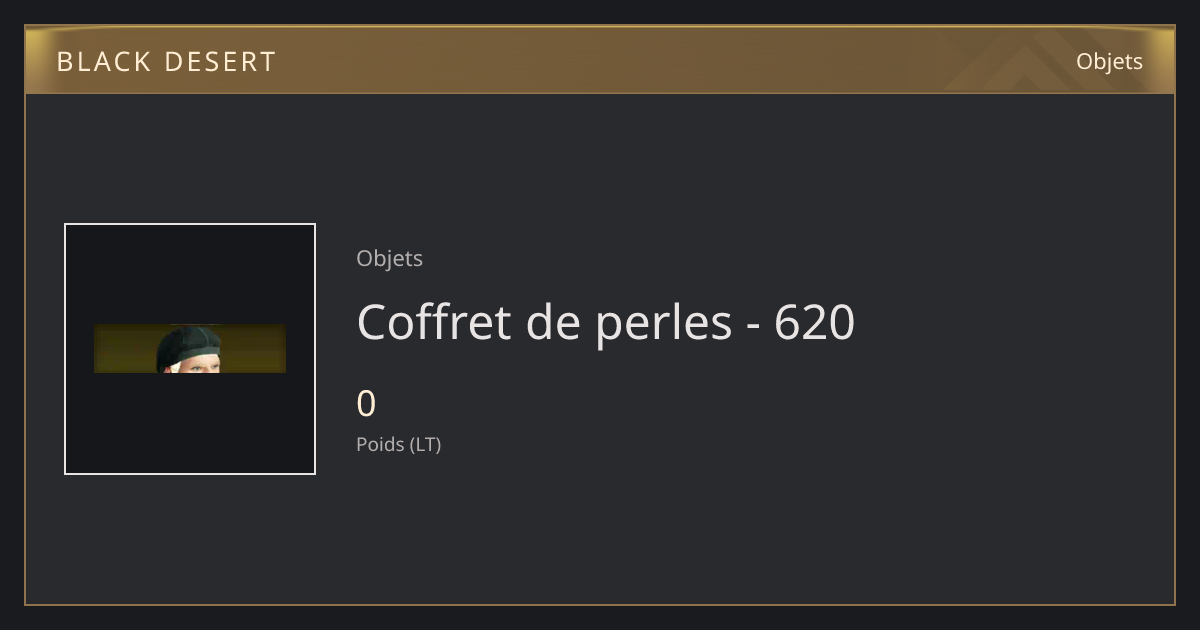The width and height of the screenshot is (1200, 630).
Task: Click the Coffret de perles - 620 item title
Action: click(x=606, y=322)
